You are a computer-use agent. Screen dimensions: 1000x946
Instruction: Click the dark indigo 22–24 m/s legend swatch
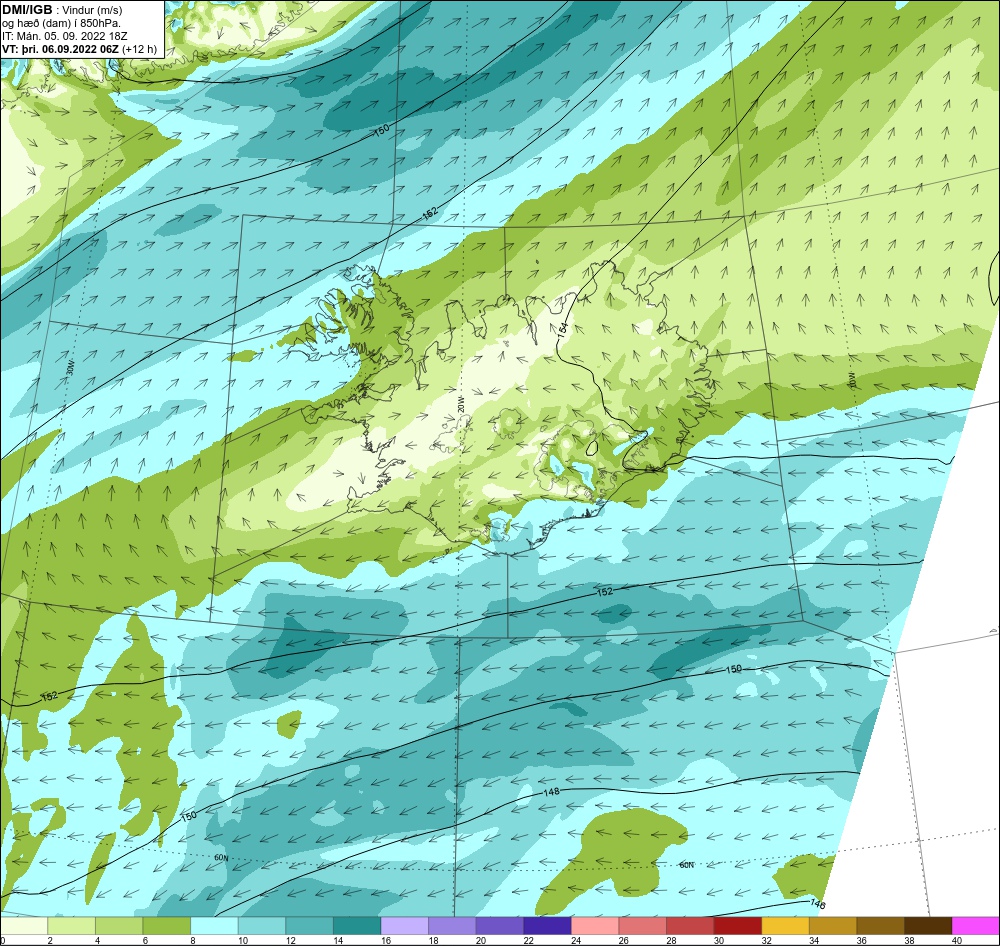coord(547,926)
